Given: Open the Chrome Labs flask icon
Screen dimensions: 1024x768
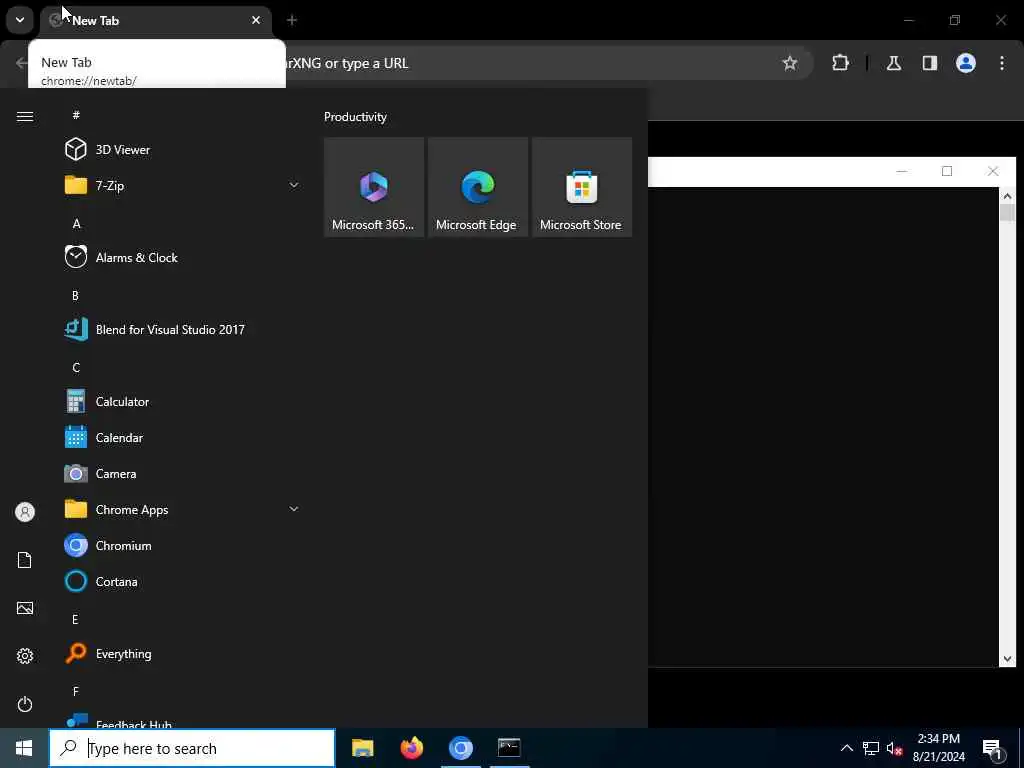Looking at the screenshot, I should [893, 63].
